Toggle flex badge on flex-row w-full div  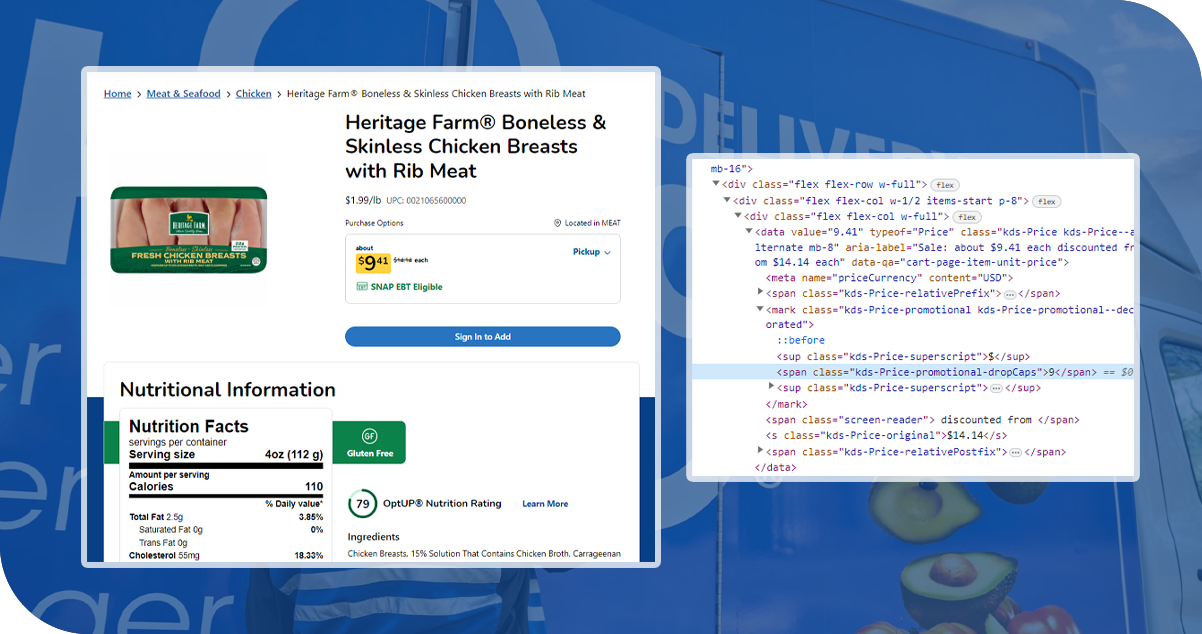945,185
